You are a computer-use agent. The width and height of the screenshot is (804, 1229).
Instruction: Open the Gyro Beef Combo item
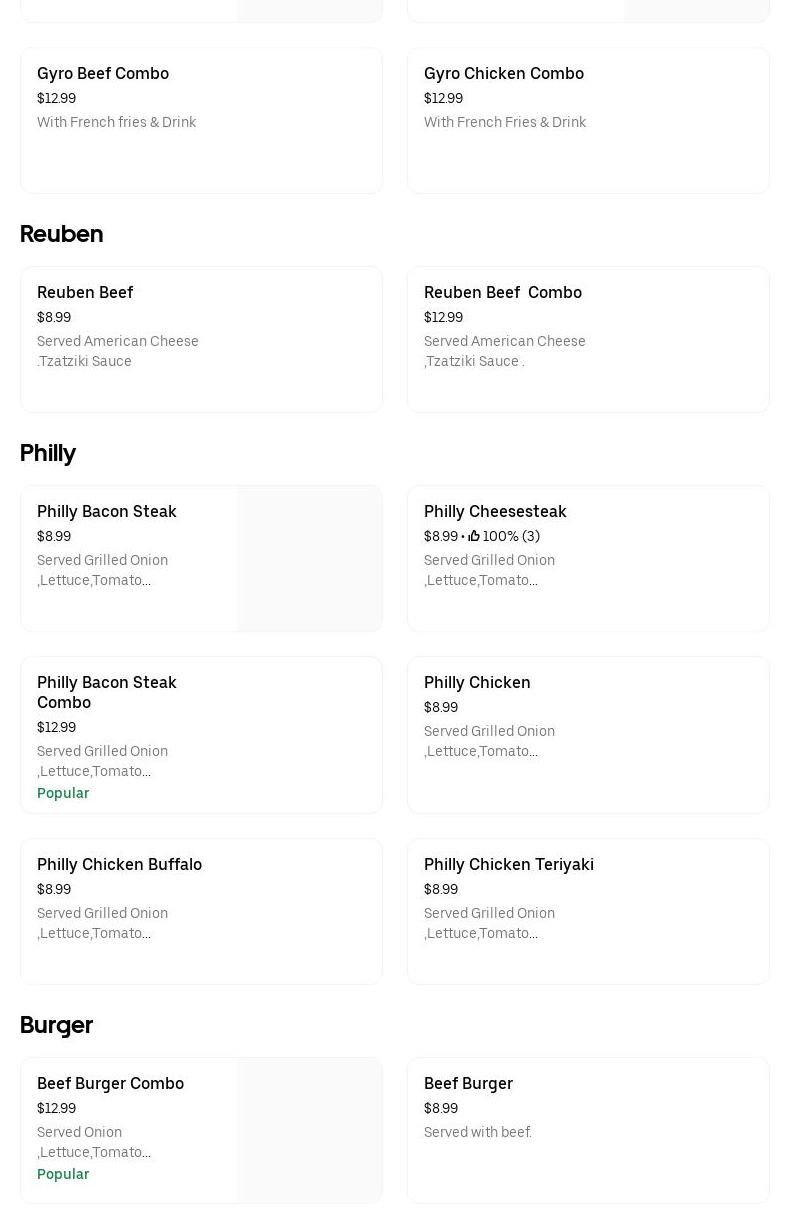(103, 73)
